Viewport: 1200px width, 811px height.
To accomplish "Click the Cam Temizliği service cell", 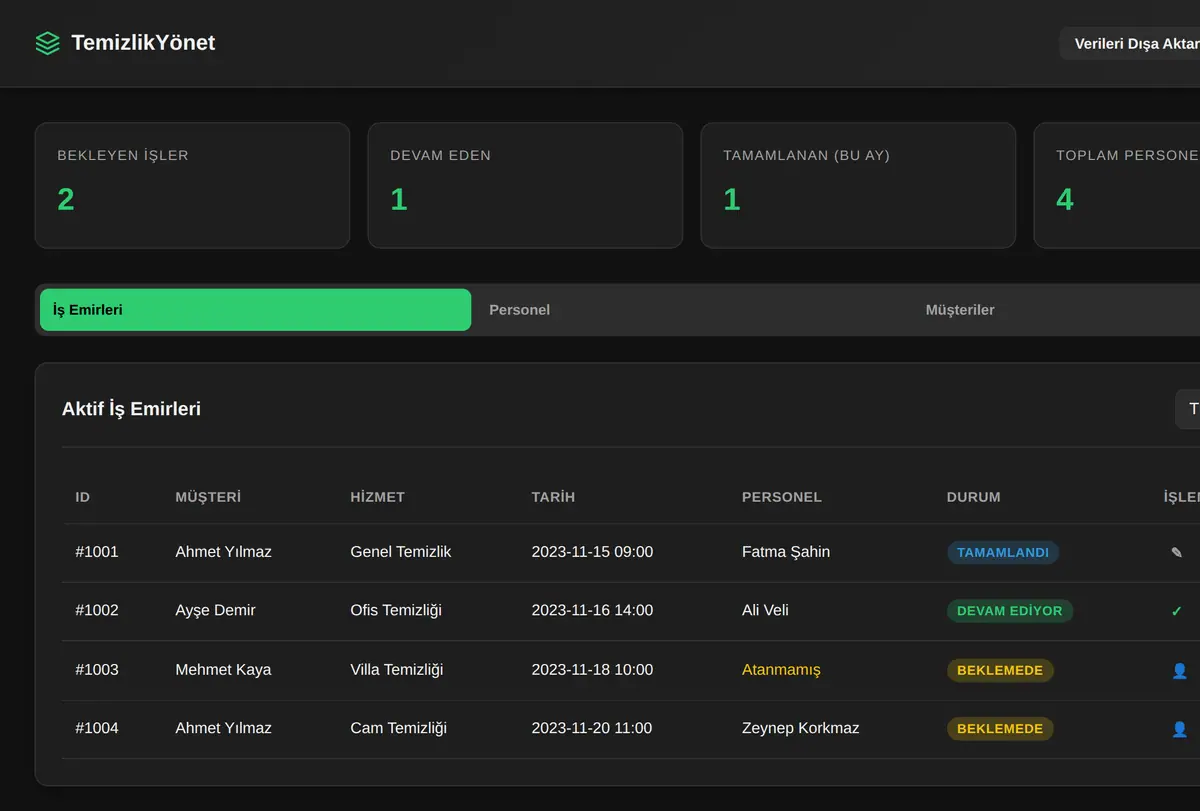I will (399, 729).
